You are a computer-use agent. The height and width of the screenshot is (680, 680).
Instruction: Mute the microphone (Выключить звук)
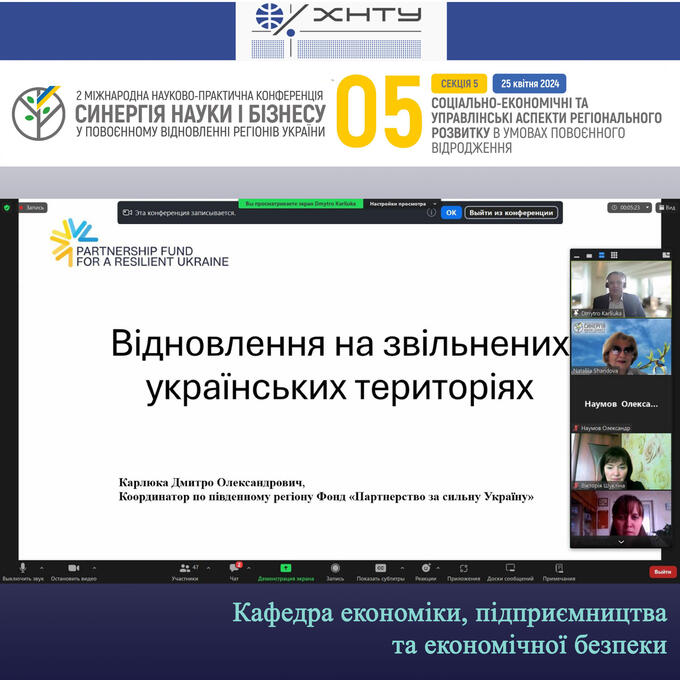(x=23, y=568)
